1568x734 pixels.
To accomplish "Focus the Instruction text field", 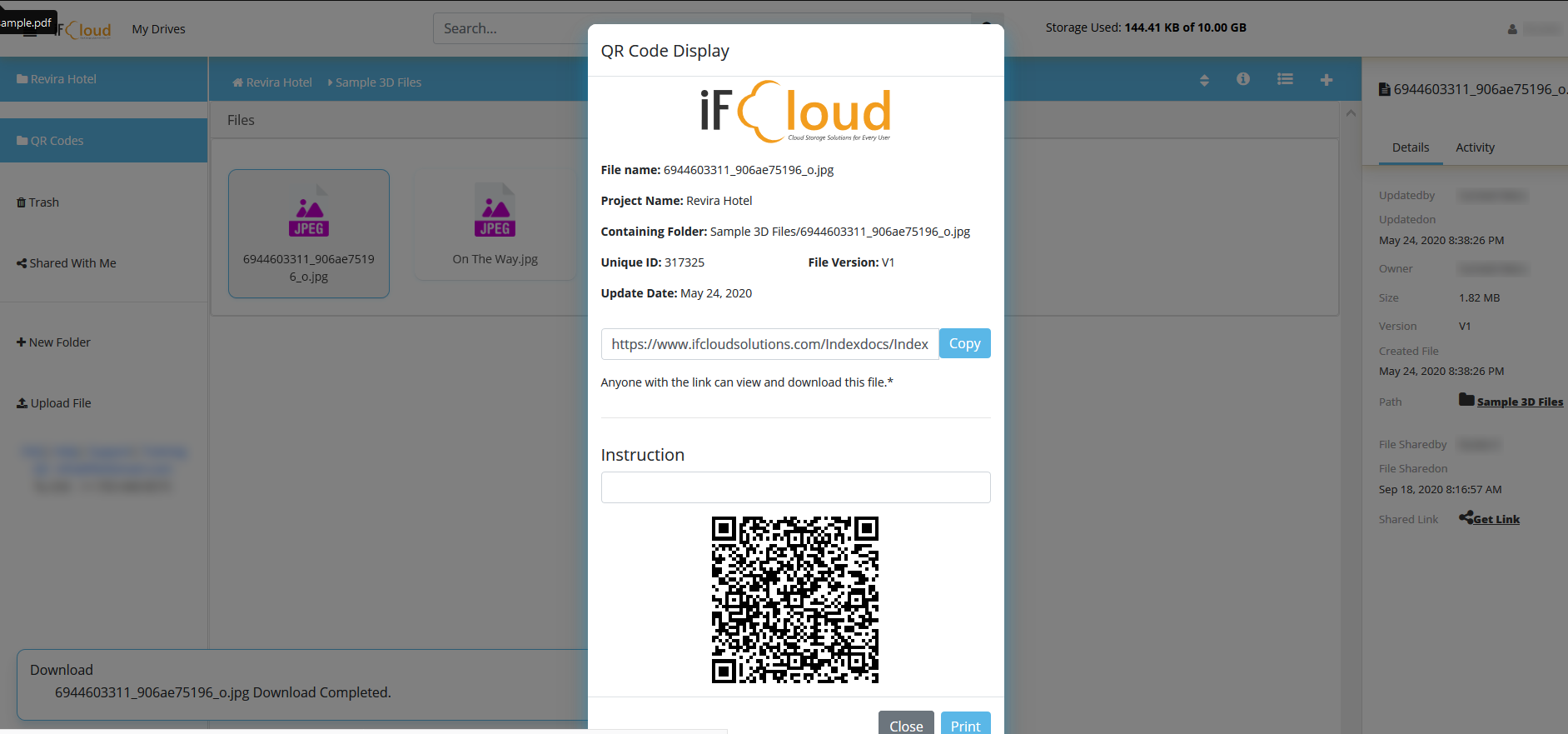I will 795,487.
